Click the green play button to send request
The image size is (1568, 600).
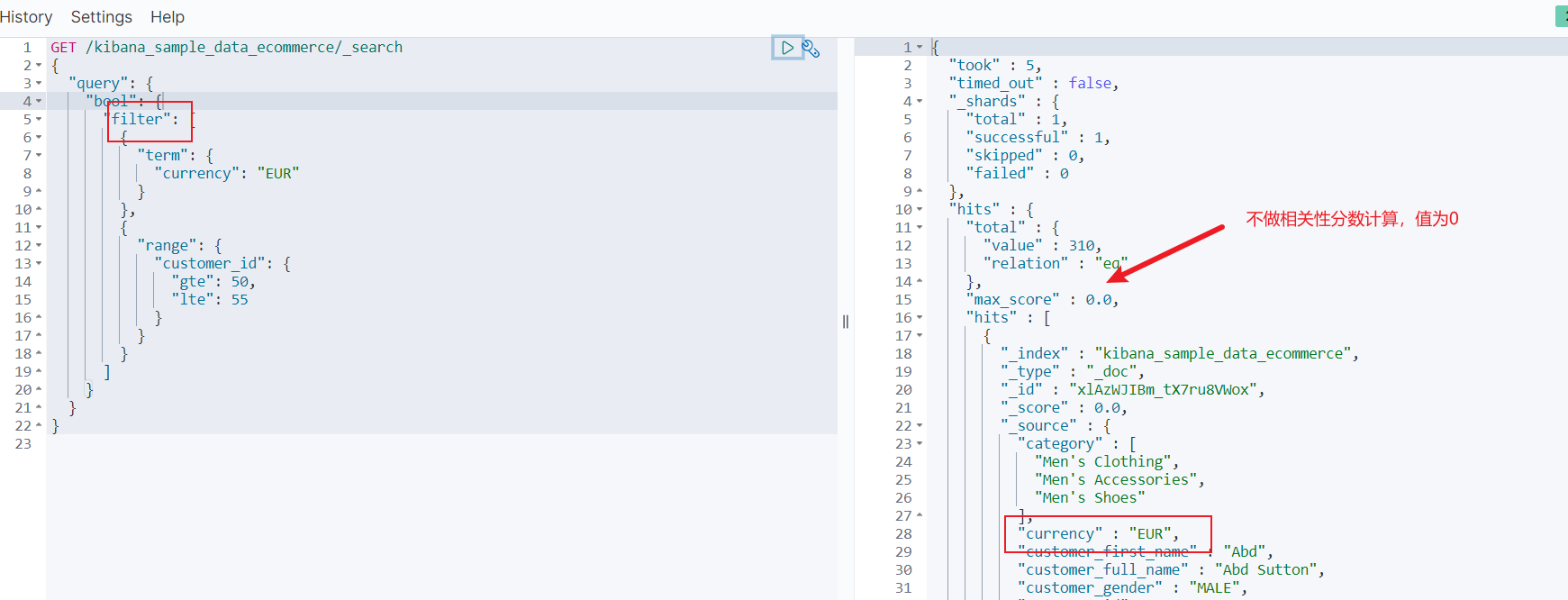(787, 48)
